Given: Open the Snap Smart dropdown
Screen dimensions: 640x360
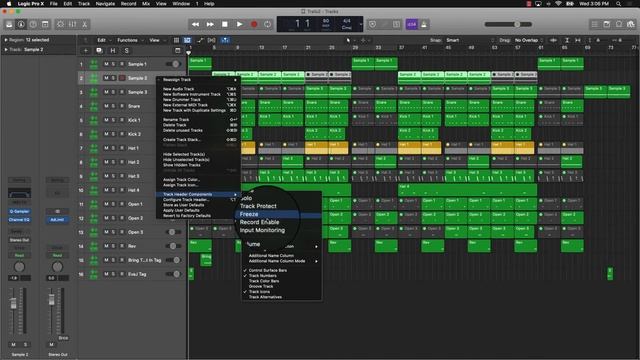Looking at the screenshot, I should [x=469, y=40].
